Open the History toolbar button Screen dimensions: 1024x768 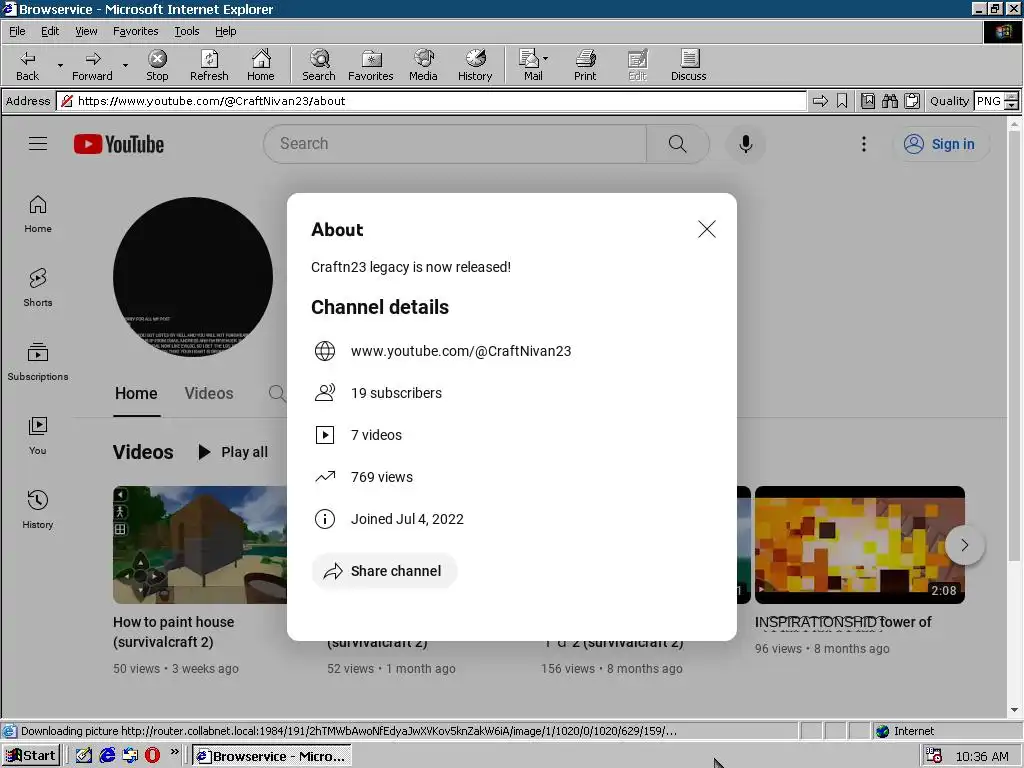tap(475, 65)
